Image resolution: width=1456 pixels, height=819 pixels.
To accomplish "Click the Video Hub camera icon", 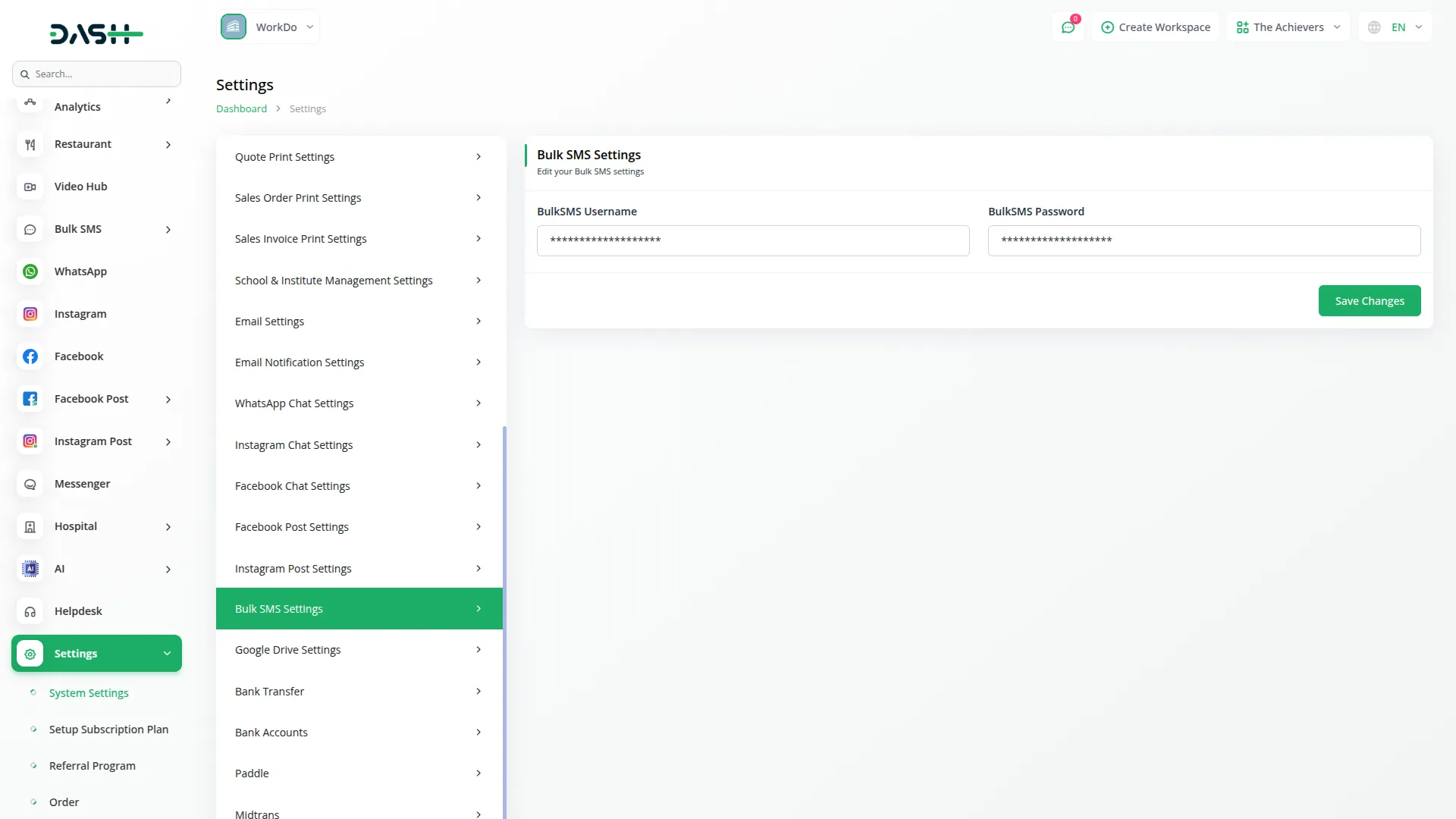I will pyautogui.click(x=30, y=187).
